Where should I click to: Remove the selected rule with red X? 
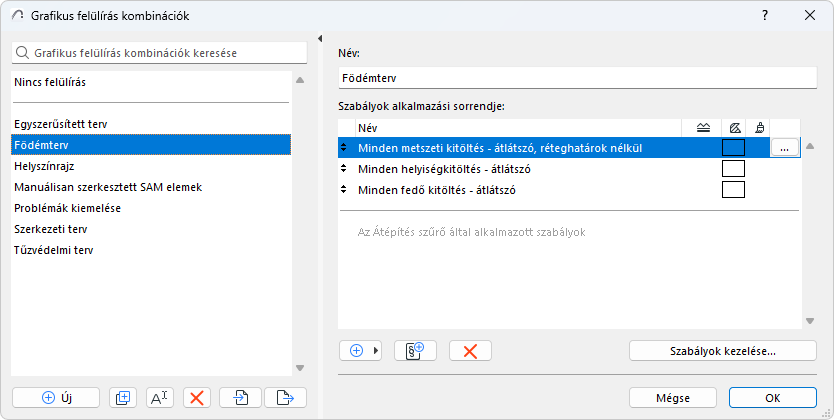coord(470,350)
